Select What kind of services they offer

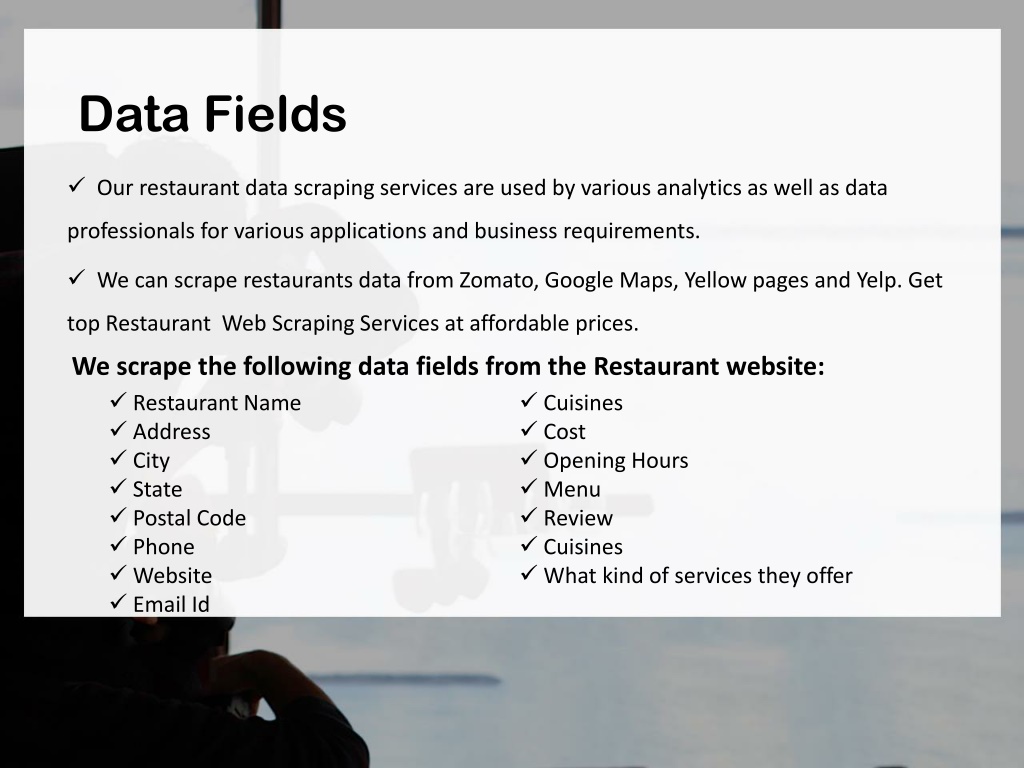point(698,575)
